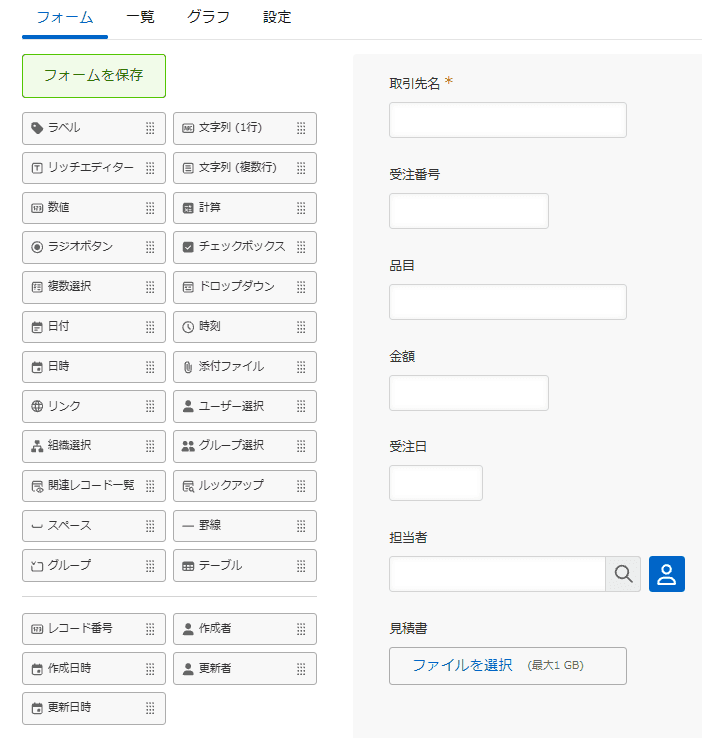Screen dimensions: 702x738
Task: Focus the 金額 input field
Action: coord(469,393)
